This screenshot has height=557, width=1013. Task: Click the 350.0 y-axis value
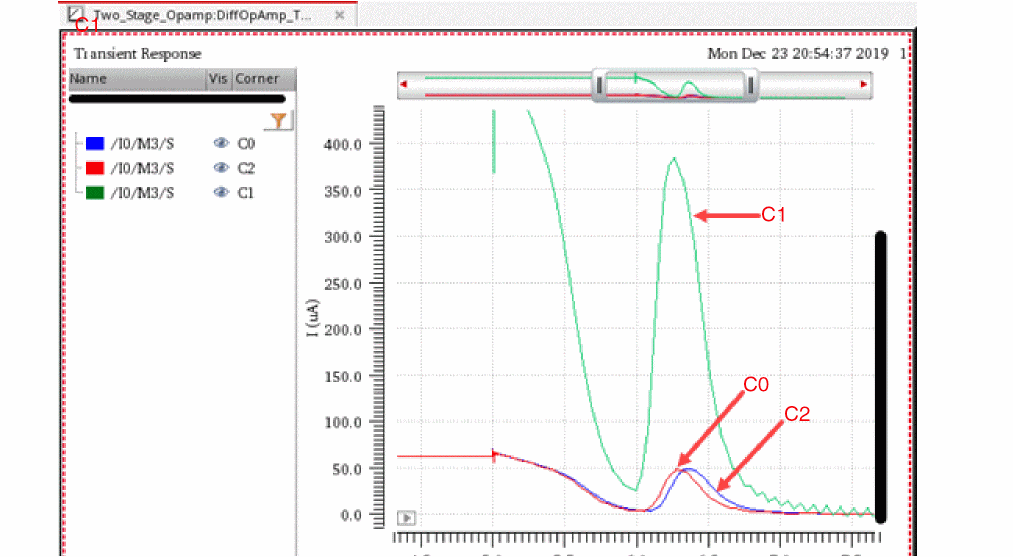[x=342, y=191]
